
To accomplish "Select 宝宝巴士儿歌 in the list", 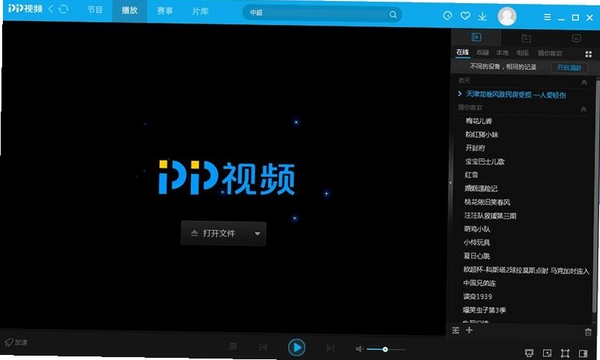I will coord(484,161).
